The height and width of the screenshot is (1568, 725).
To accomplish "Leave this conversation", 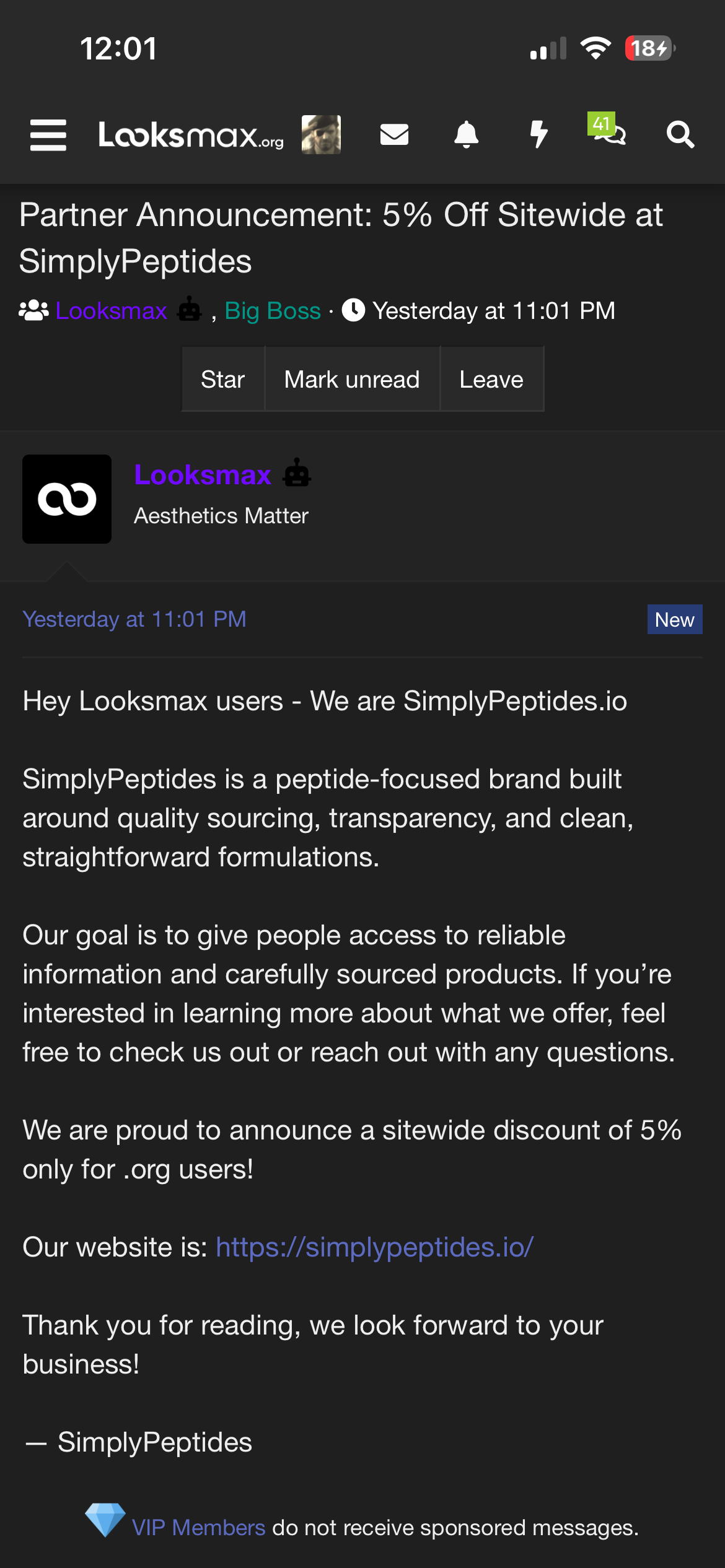I will pos(491,379).
